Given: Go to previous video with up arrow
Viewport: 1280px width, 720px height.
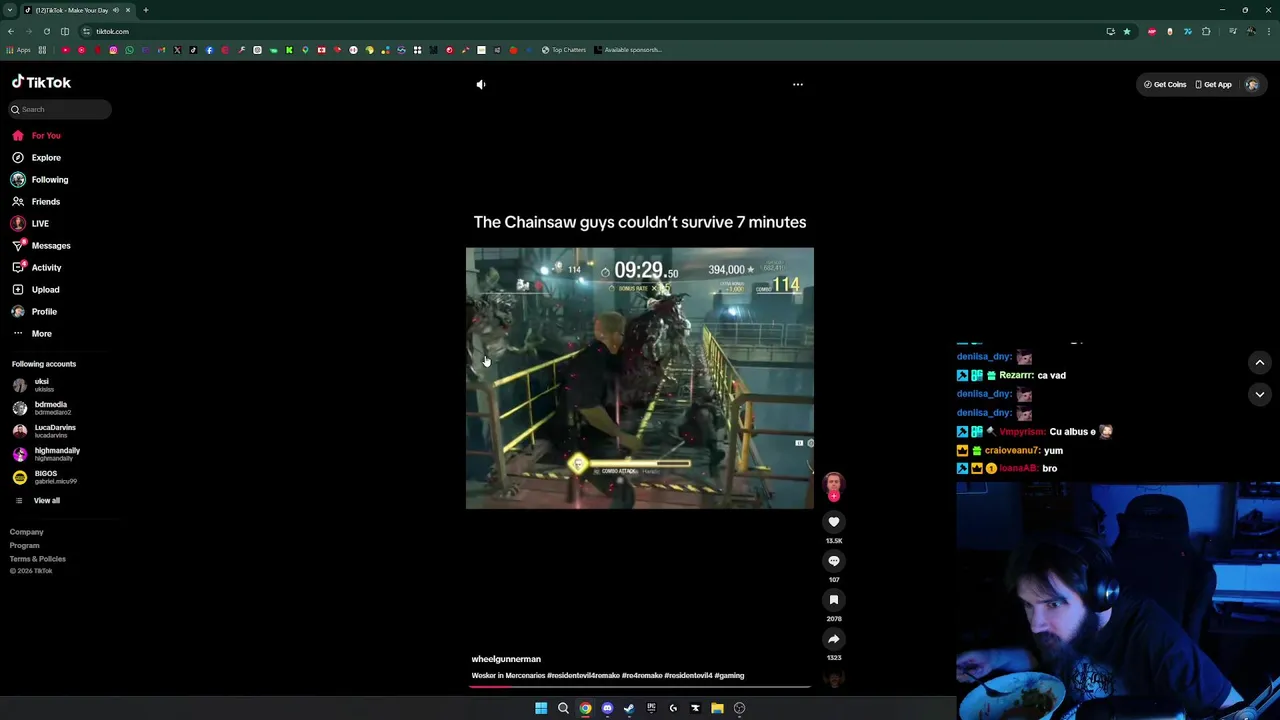Looking at the screenshot, I should click(x=1260, y=363).
